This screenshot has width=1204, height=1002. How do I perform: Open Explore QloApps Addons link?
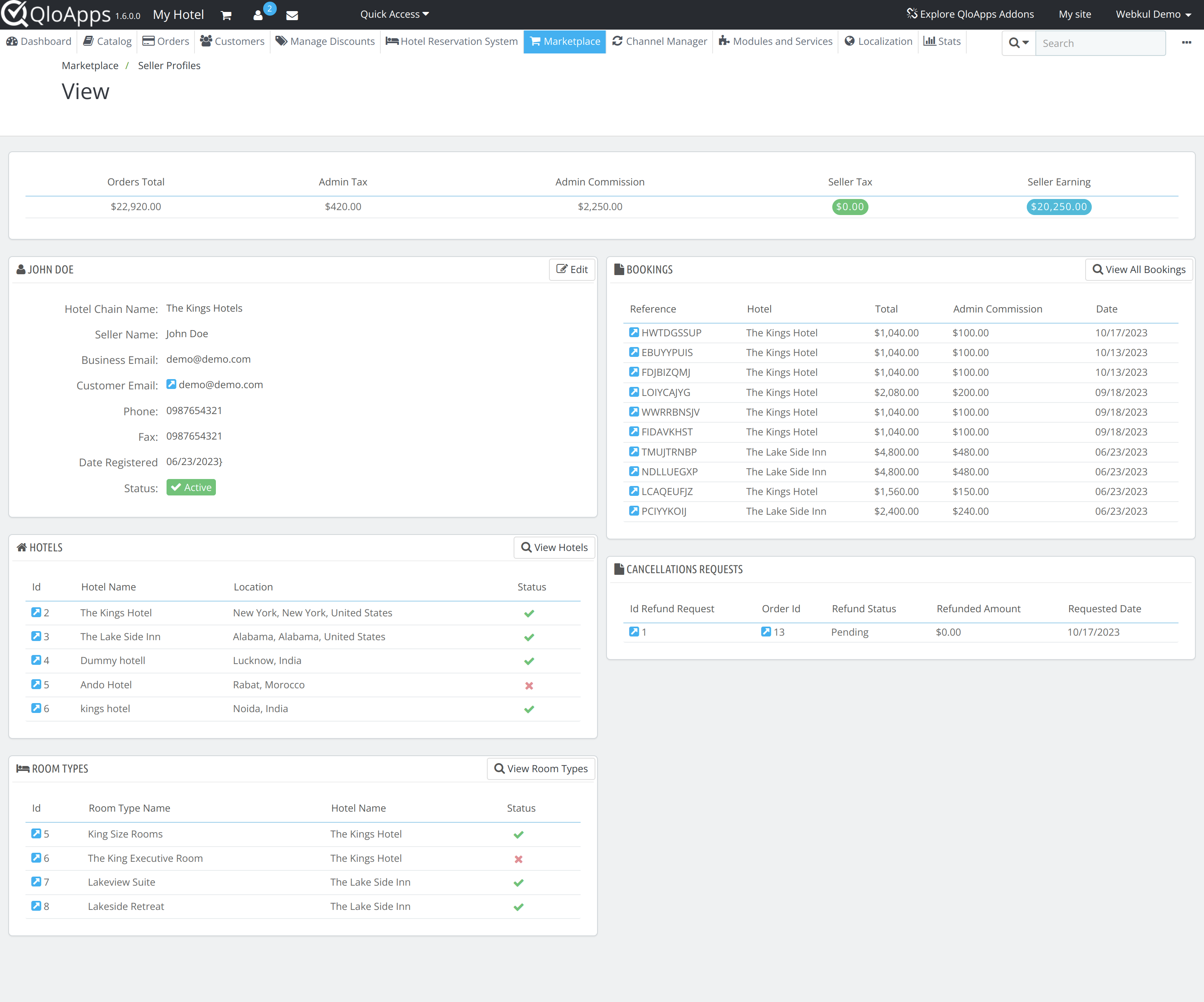point(970,14)
